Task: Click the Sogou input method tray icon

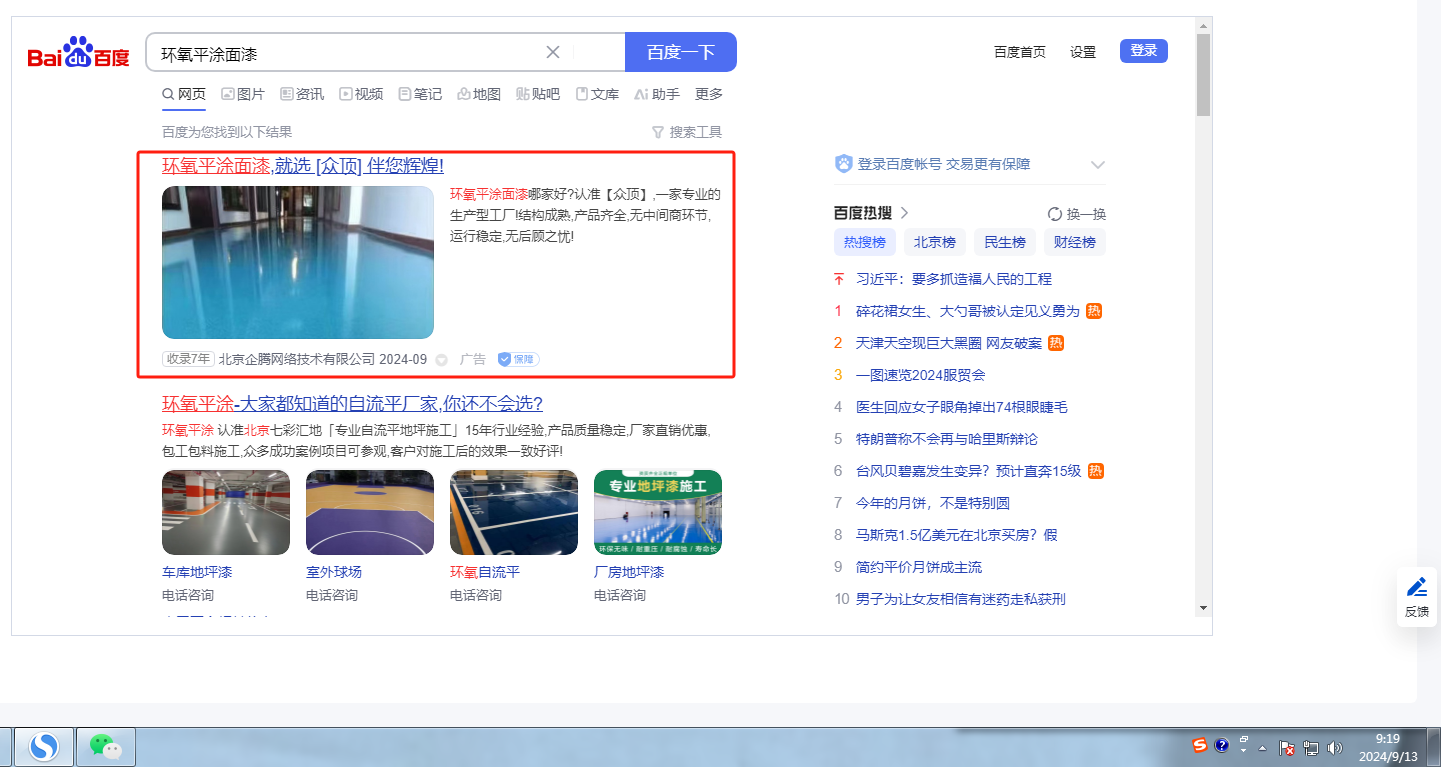Action: pyautogui.click(x=1200, y=745)
